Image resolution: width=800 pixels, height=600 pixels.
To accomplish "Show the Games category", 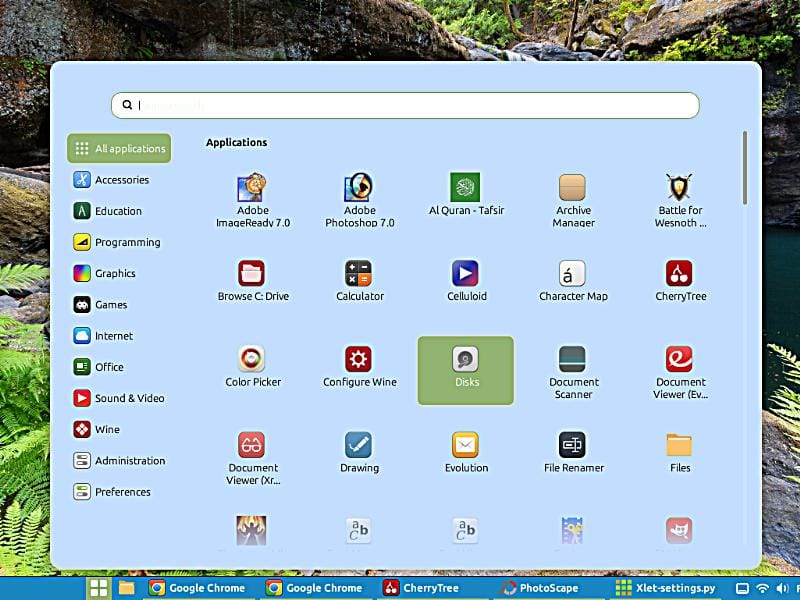I will [x=100, y=305].
